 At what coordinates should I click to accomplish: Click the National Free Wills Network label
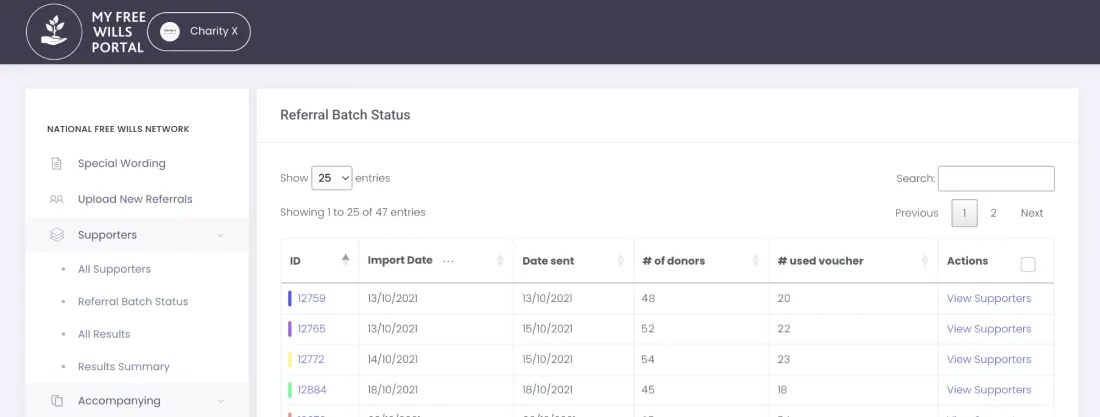pos(118,129)
